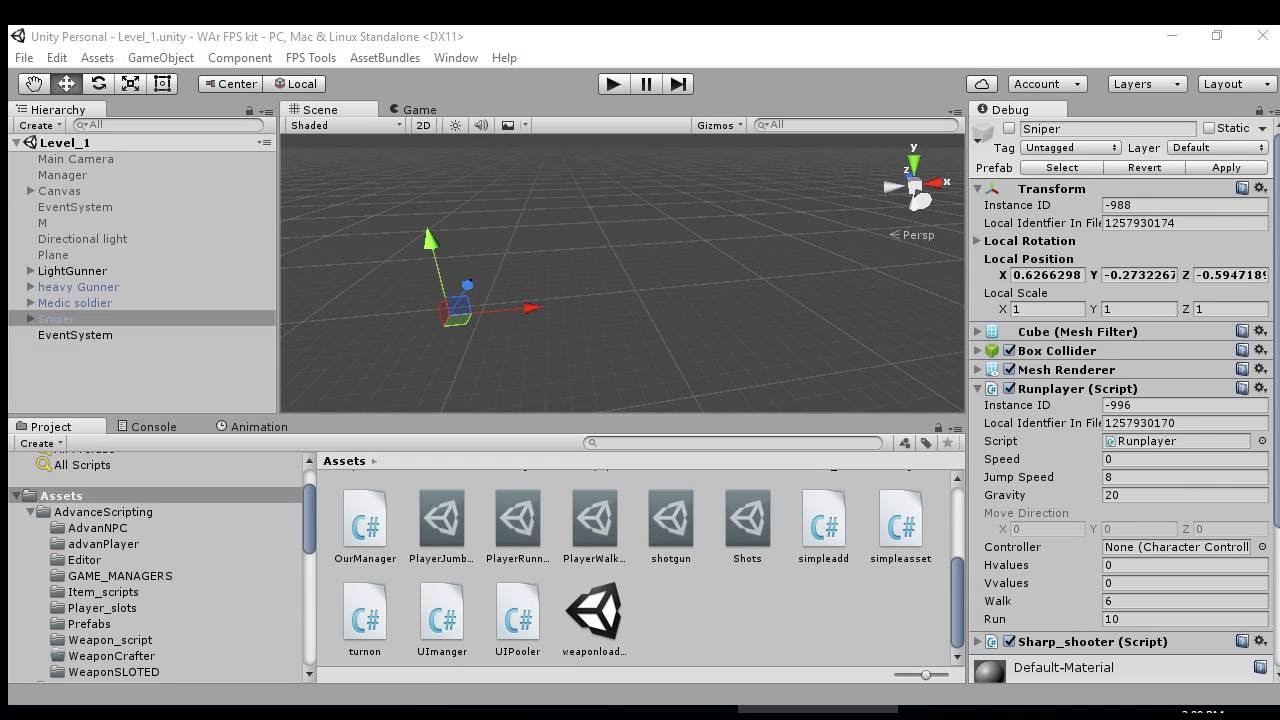This screenshot has width=1280, height=720.
Task: Open the Layers dropdown in toolbar
Action: click(x=1147, y=84)
